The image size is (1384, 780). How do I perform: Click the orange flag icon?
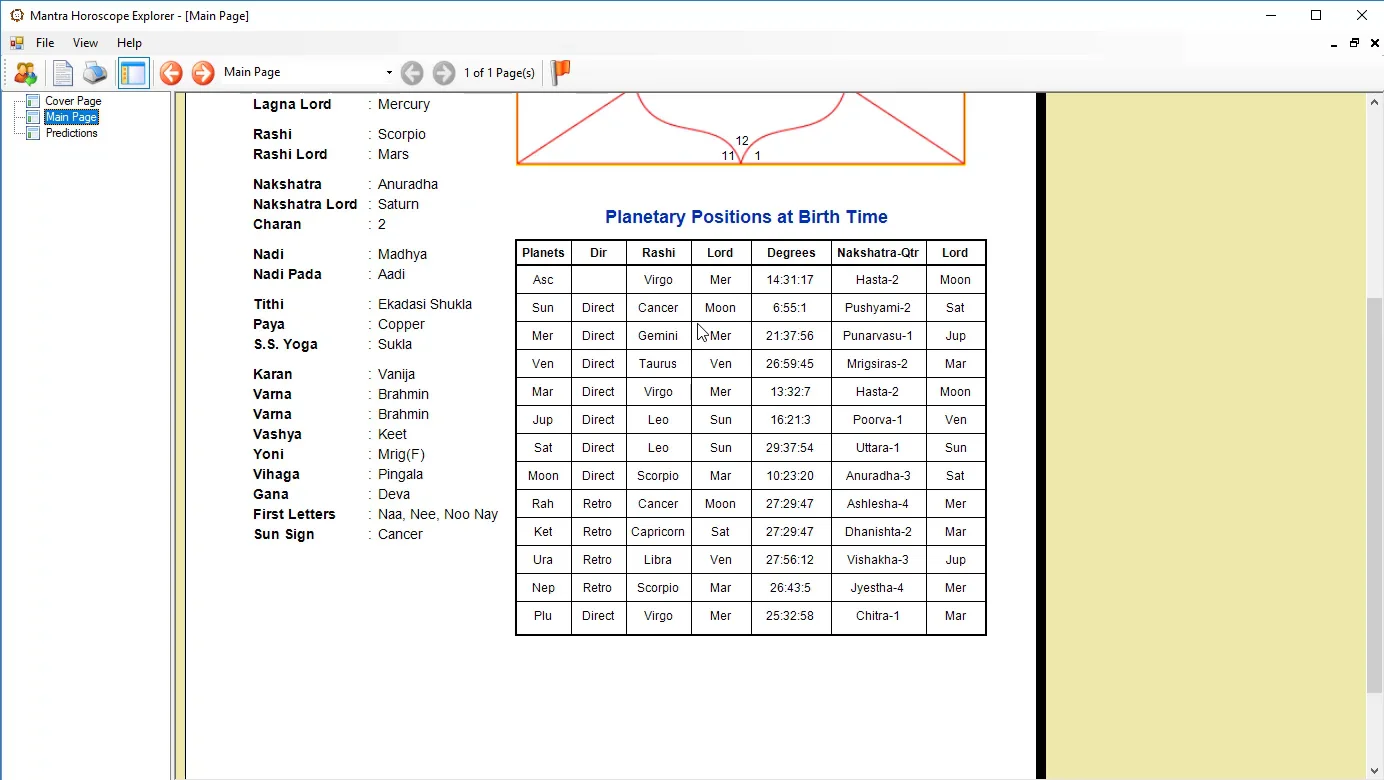tap(561, 72)
